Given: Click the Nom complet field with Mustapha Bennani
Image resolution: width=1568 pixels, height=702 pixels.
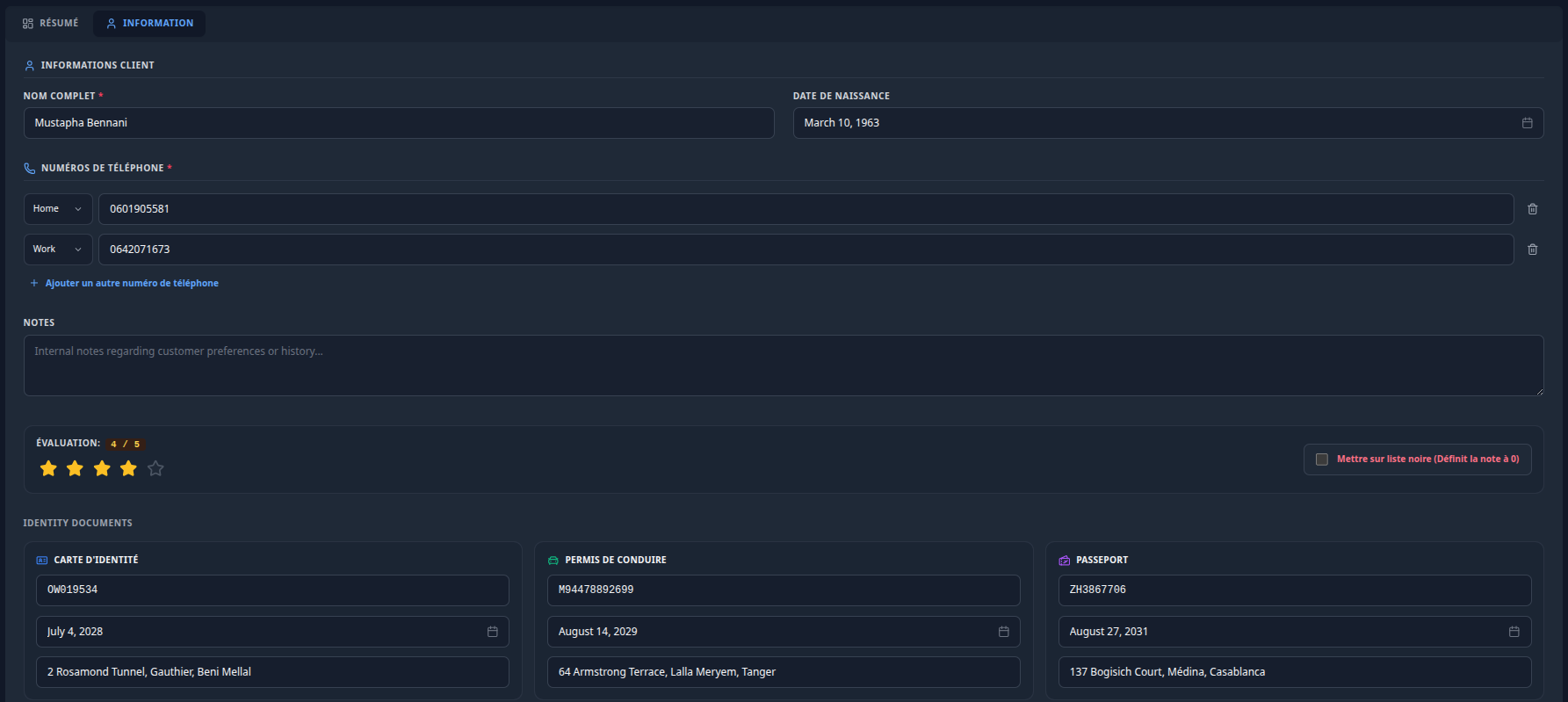Looking at the screenshot, I should point(399,123).
